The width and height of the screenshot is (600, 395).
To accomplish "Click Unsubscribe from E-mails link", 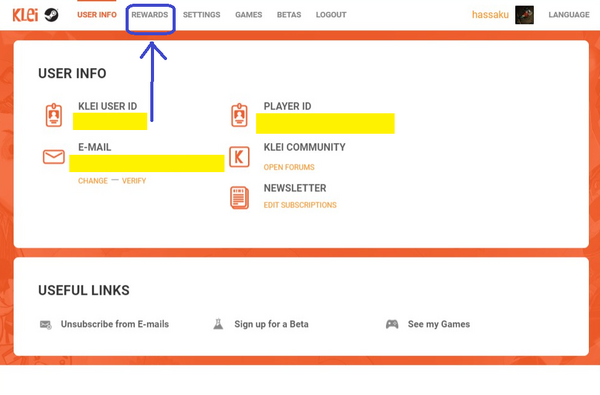I will click(115, 324).
